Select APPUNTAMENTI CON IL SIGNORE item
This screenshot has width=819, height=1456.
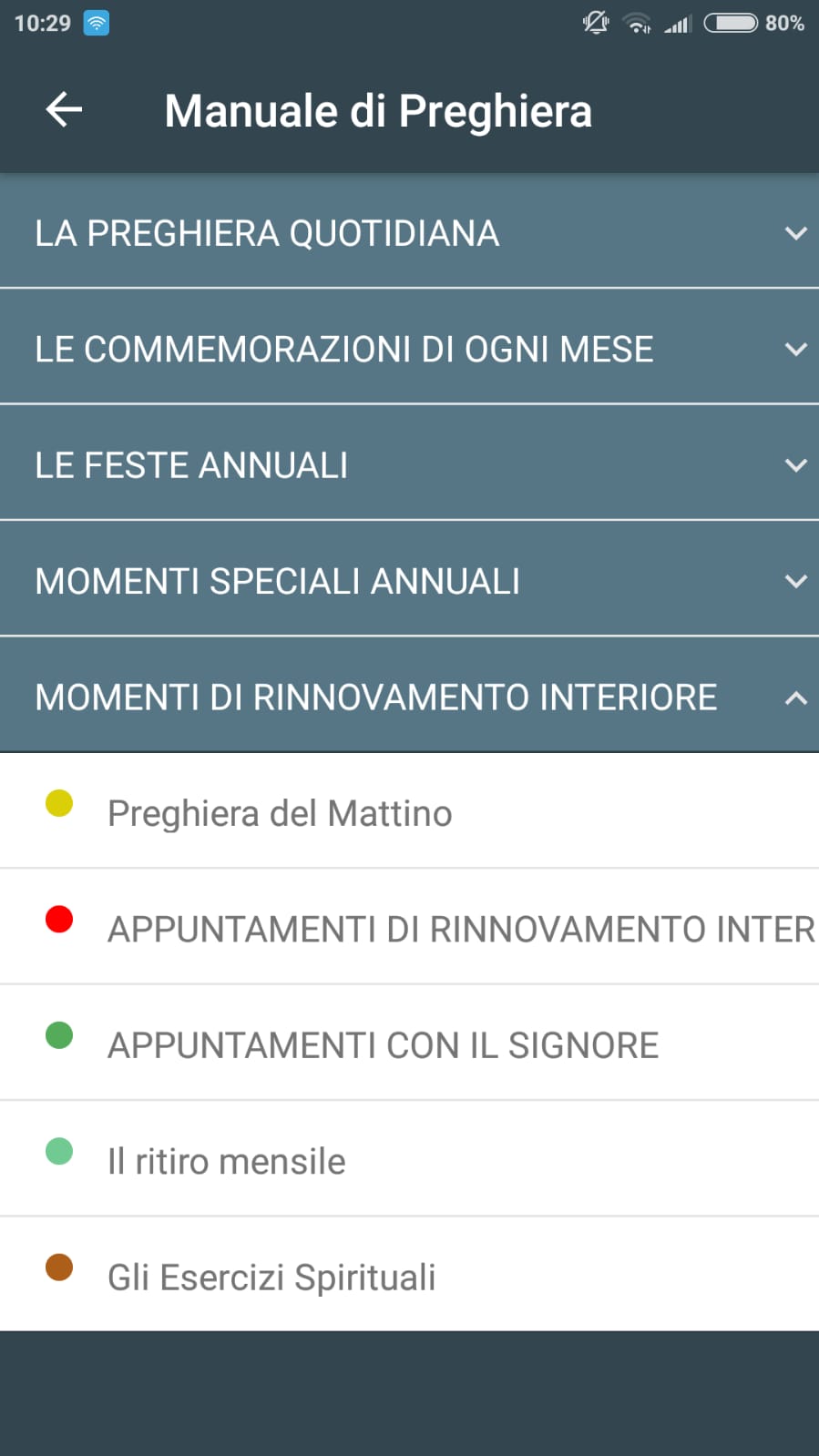click(383, 1045)
